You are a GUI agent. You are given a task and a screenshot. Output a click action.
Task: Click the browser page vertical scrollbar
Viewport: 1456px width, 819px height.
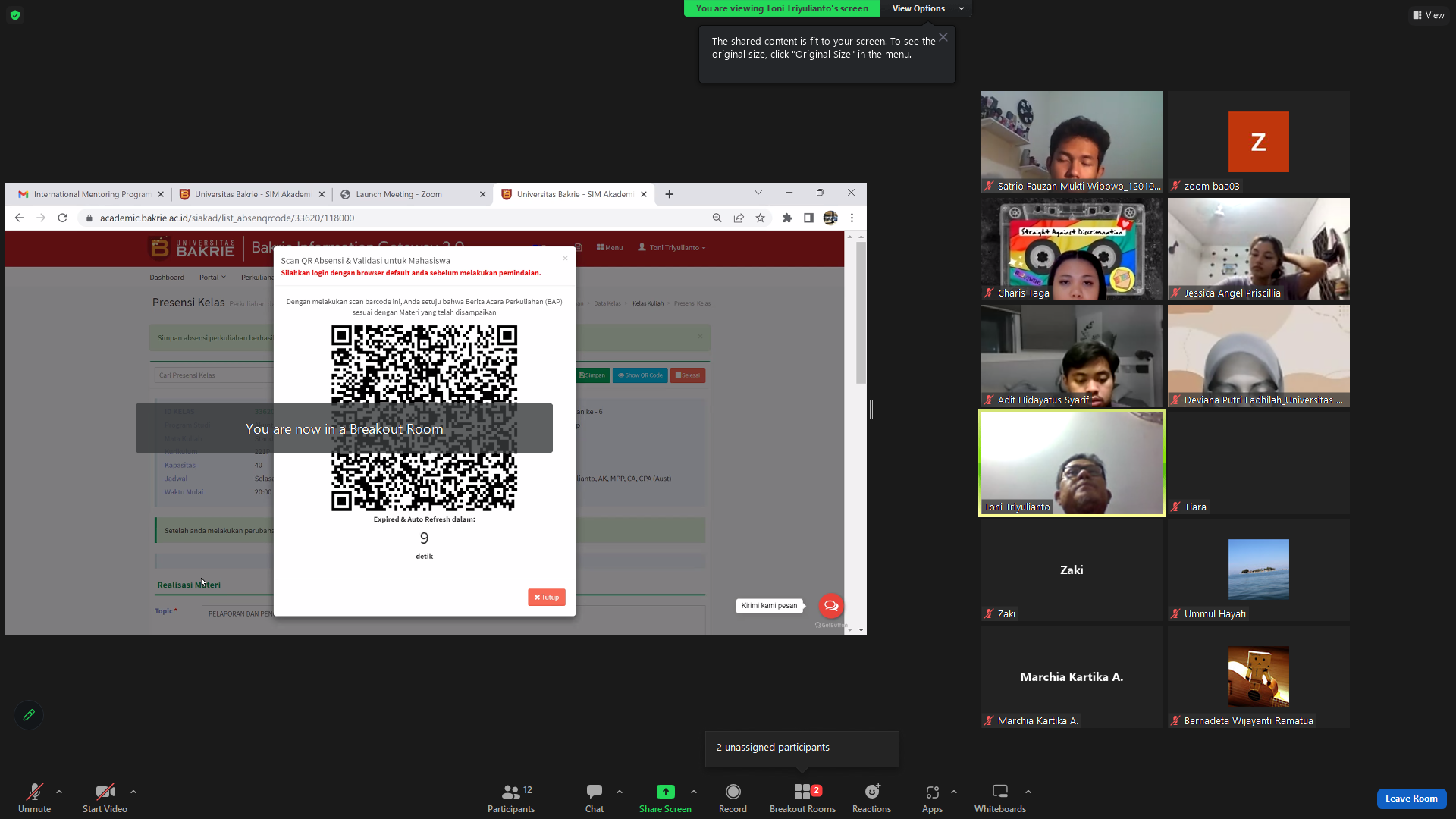coord(861,312)
